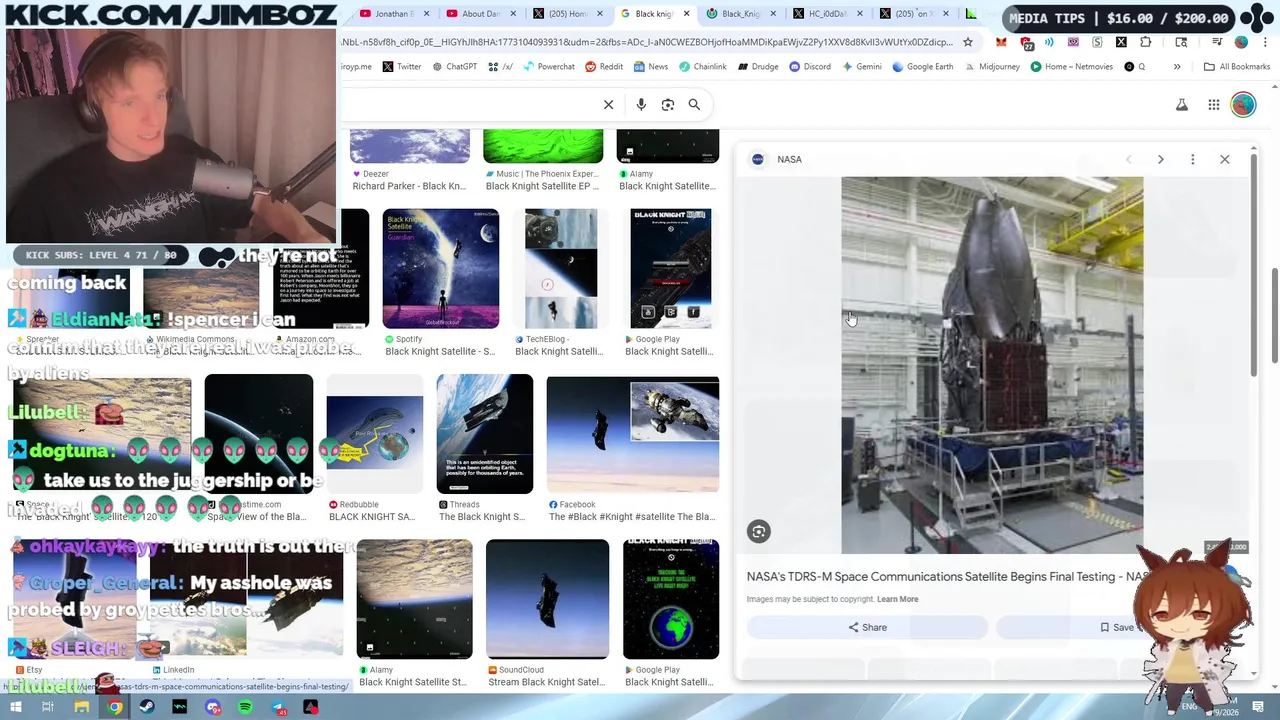Open the three-dot menu in image panel
The height and width of the screenshot is (720, 1280).
[x=1192, y=159]
